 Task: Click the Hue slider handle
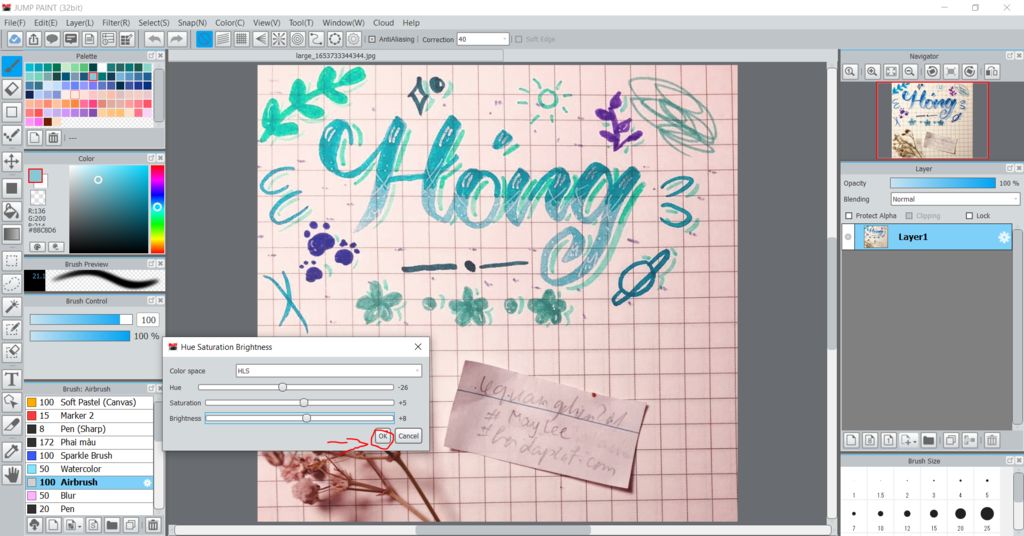click(x=282, y=387)
